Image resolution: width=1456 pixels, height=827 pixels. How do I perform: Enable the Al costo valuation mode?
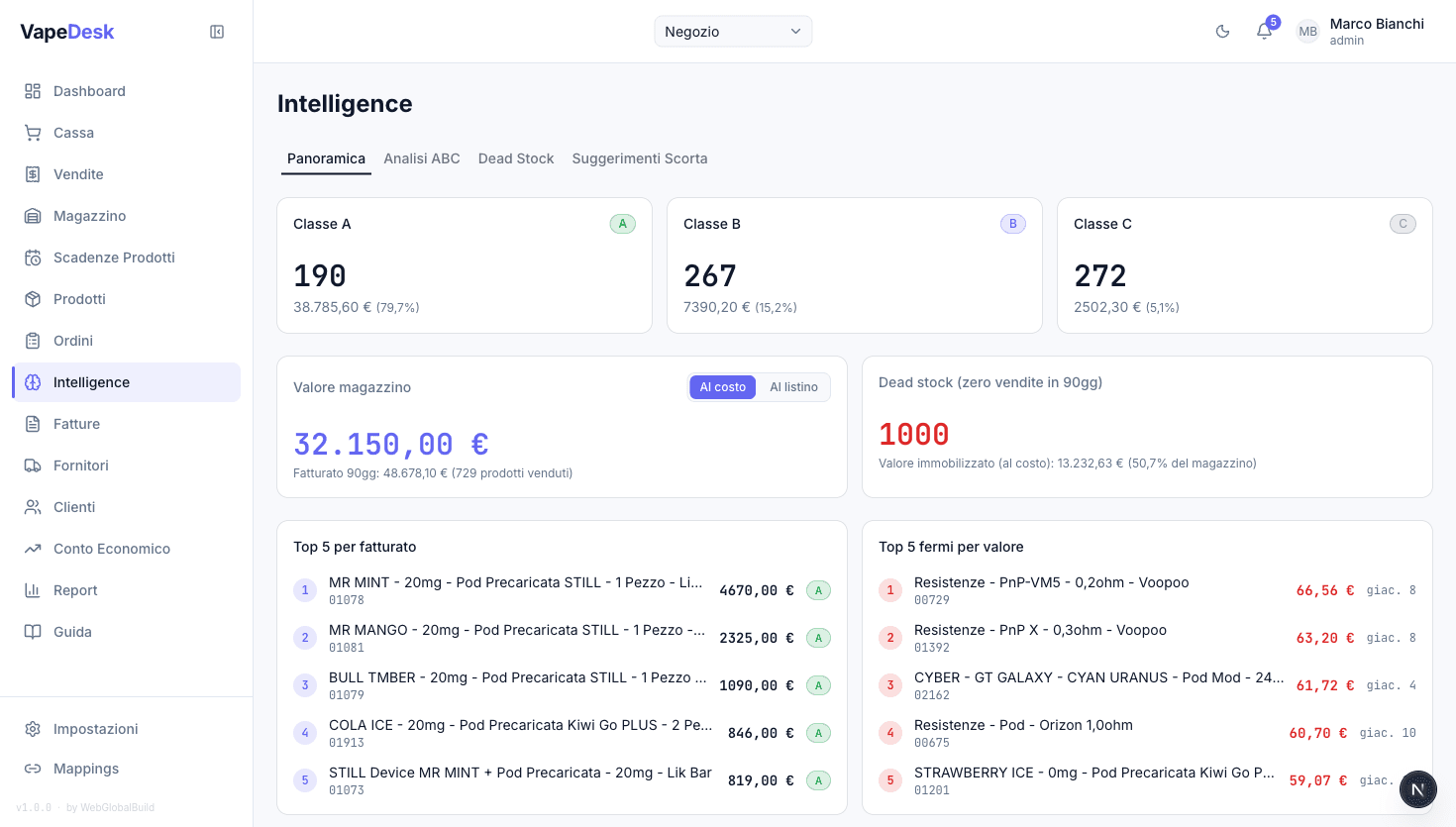(722, 386)
